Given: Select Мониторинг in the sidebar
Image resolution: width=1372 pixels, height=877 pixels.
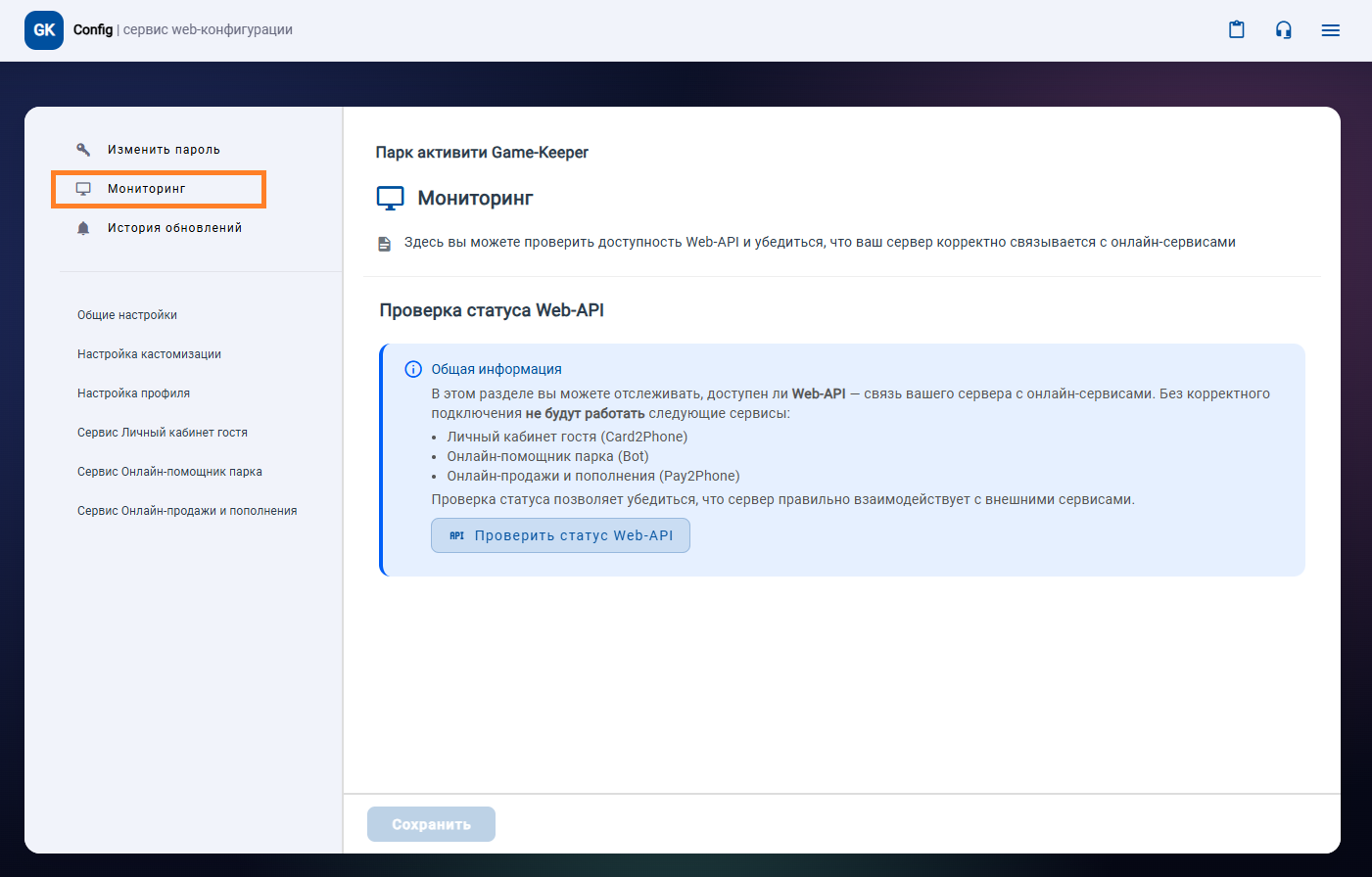Looking at the screenshot, I should coord(147,189).
